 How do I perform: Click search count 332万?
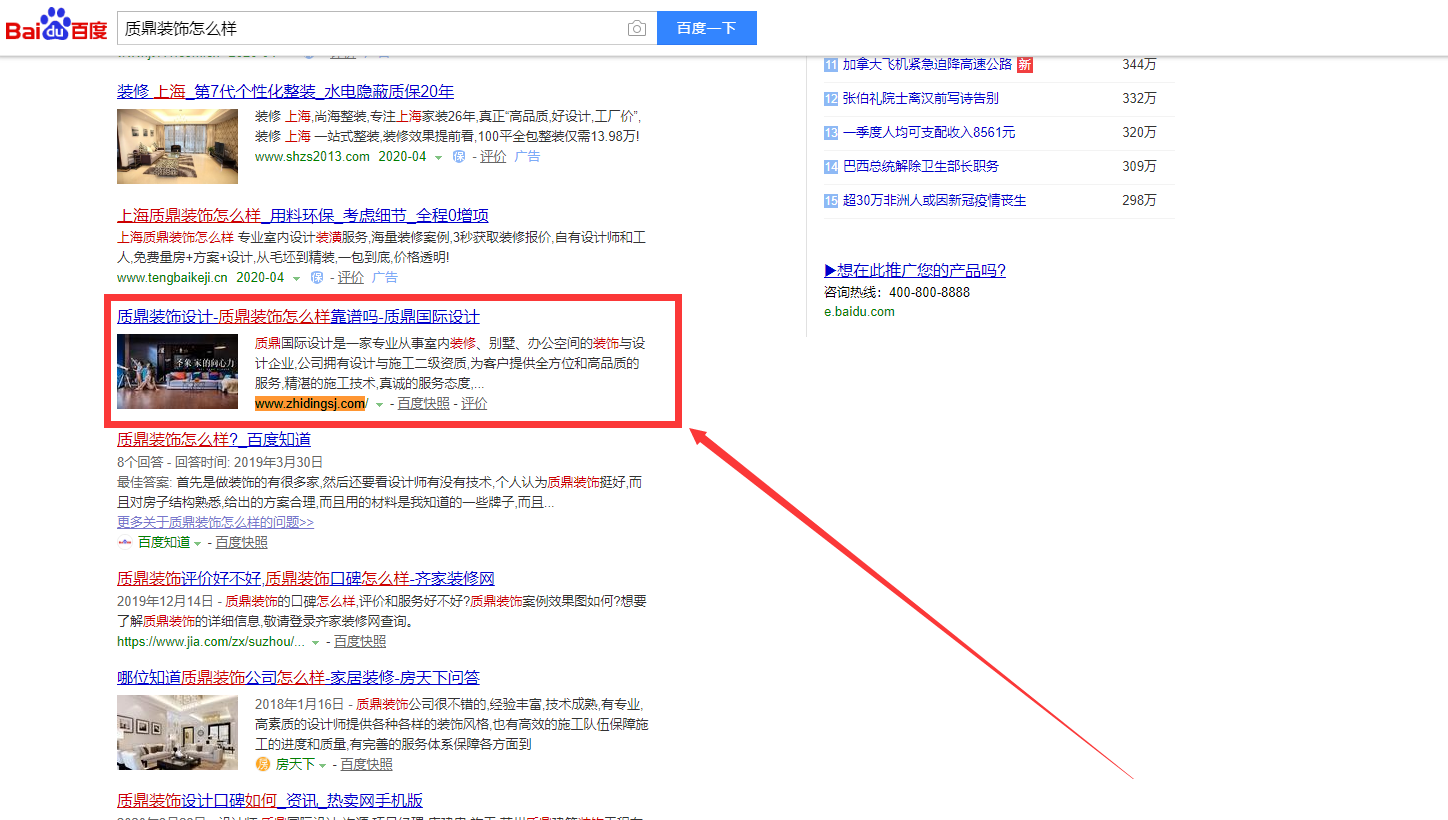coord(1139,99)
